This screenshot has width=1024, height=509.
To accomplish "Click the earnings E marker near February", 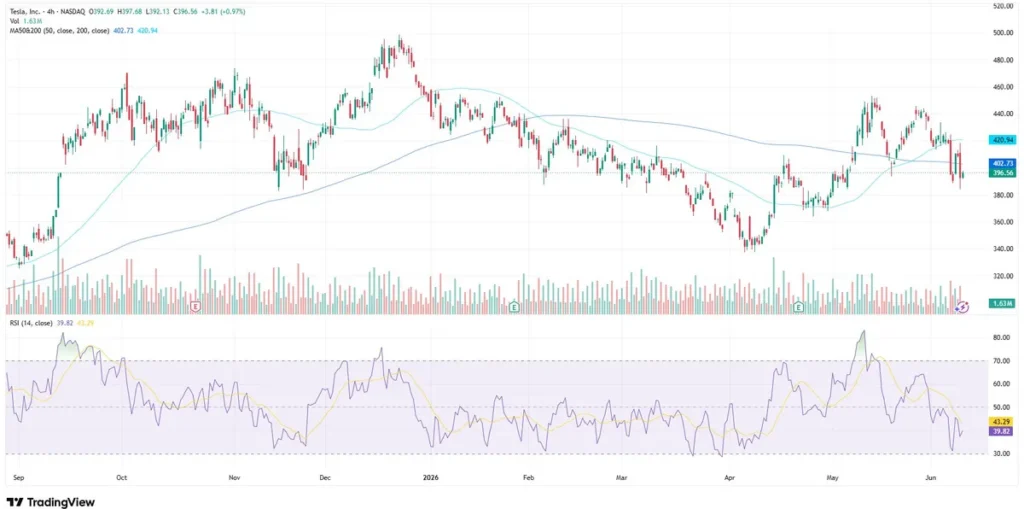I will coord(515,306).
